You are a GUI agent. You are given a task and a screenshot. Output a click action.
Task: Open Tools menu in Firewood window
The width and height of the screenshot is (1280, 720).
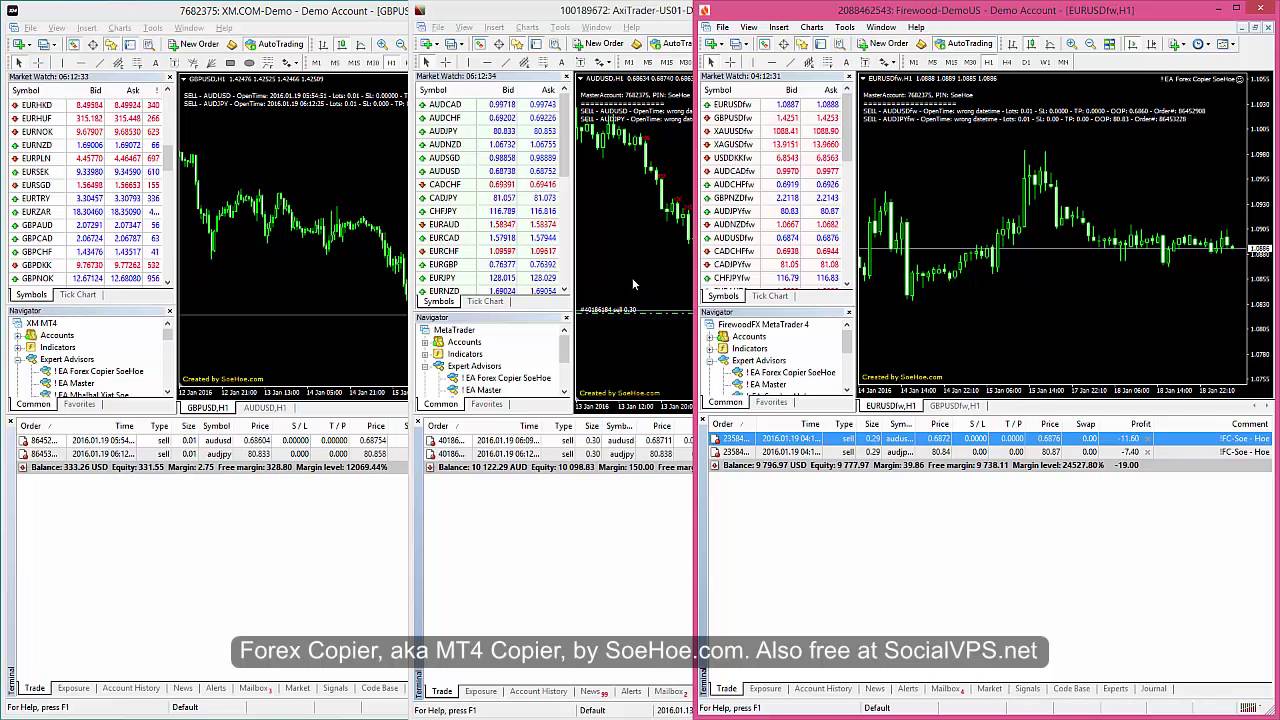tap(845, 27)
